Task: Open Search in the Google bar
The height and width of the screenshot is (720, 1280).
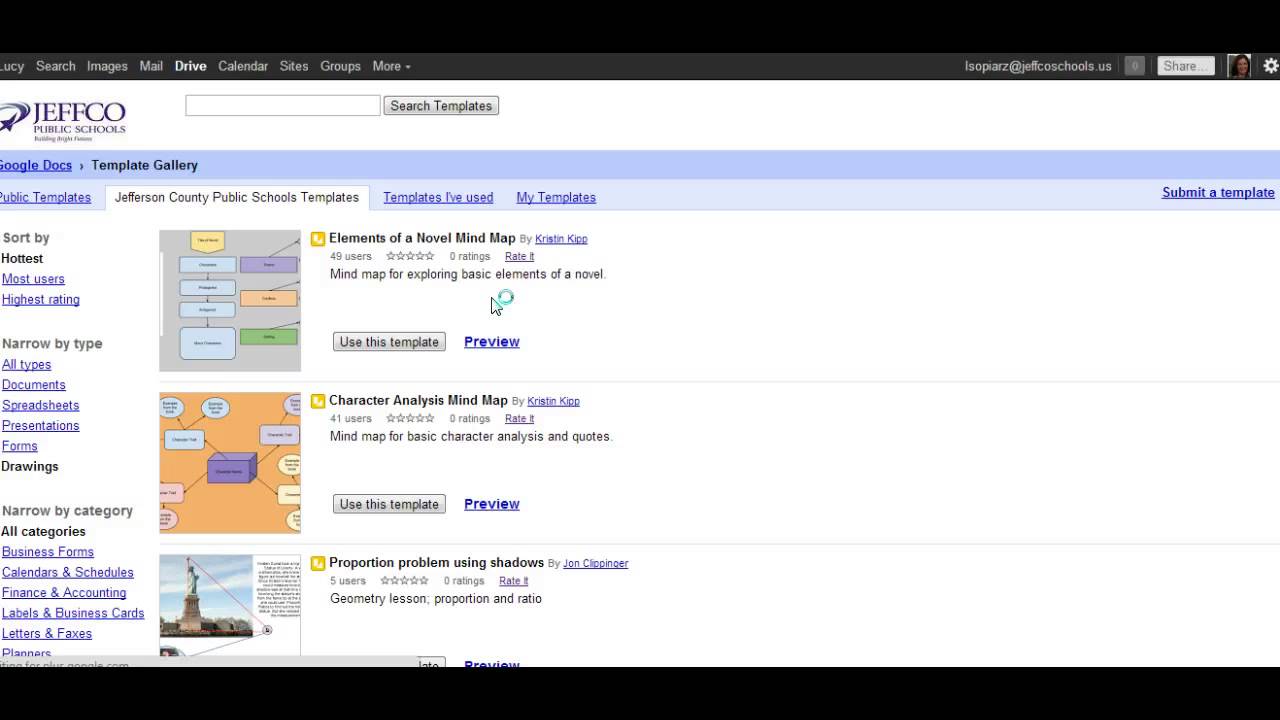Action: [x=56, y=66]
